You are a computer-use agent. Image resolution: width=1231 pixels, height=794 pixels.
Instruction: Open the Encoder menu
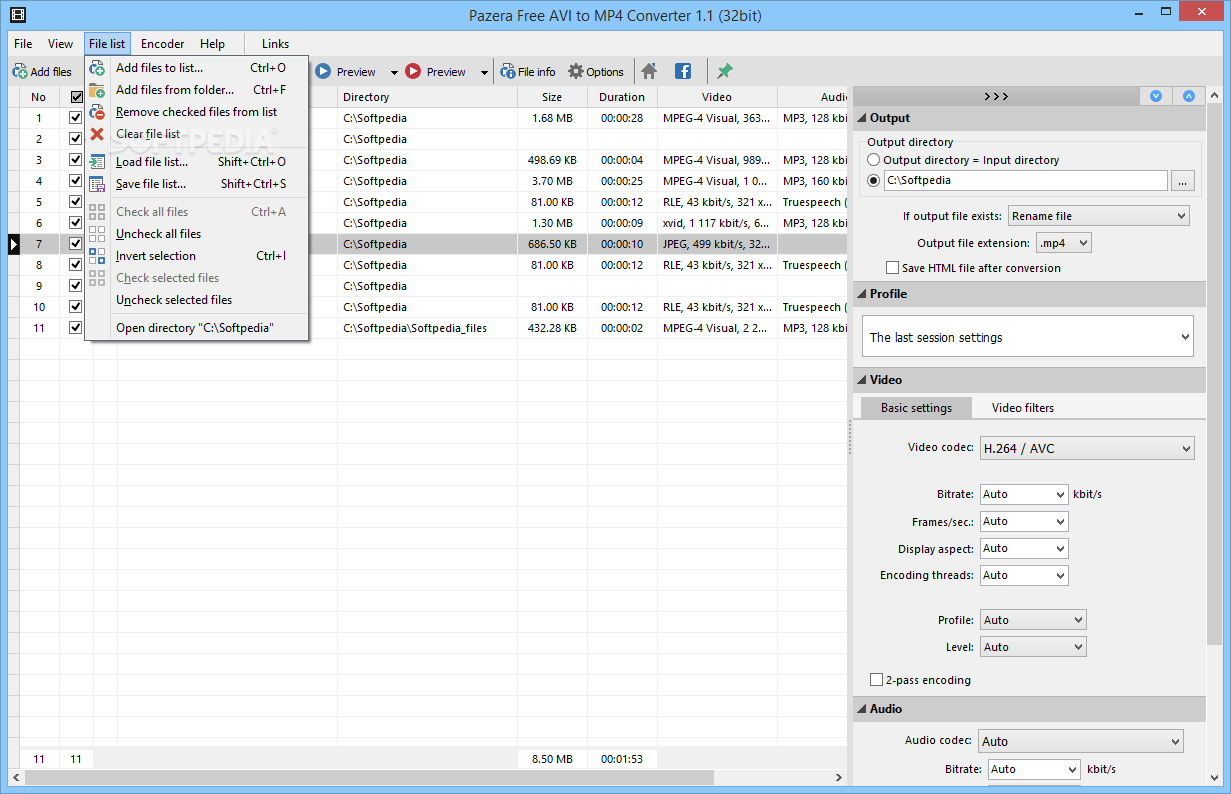click(x=162, y=44)
